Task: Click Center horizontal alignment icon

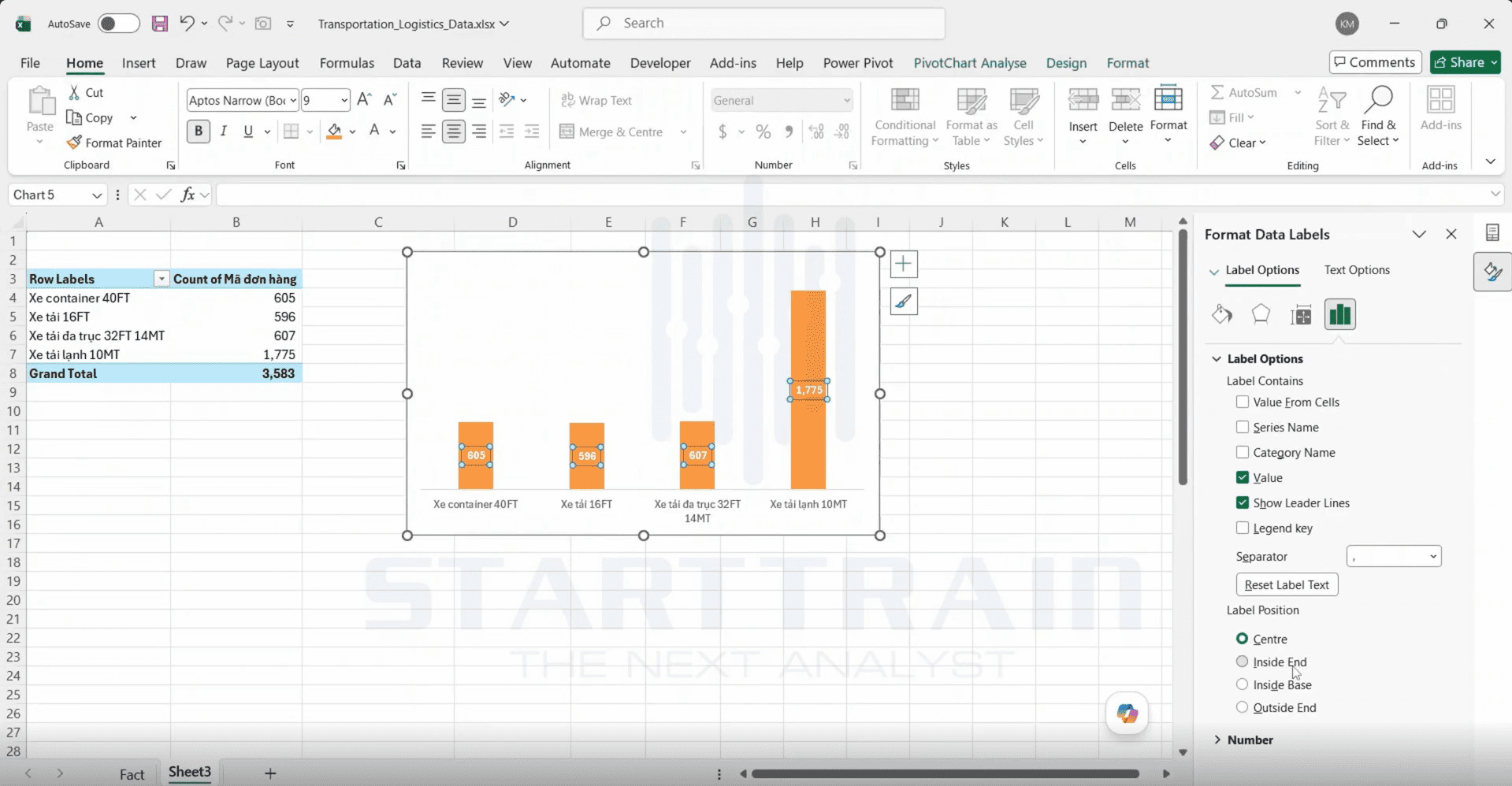Action: 454,132
